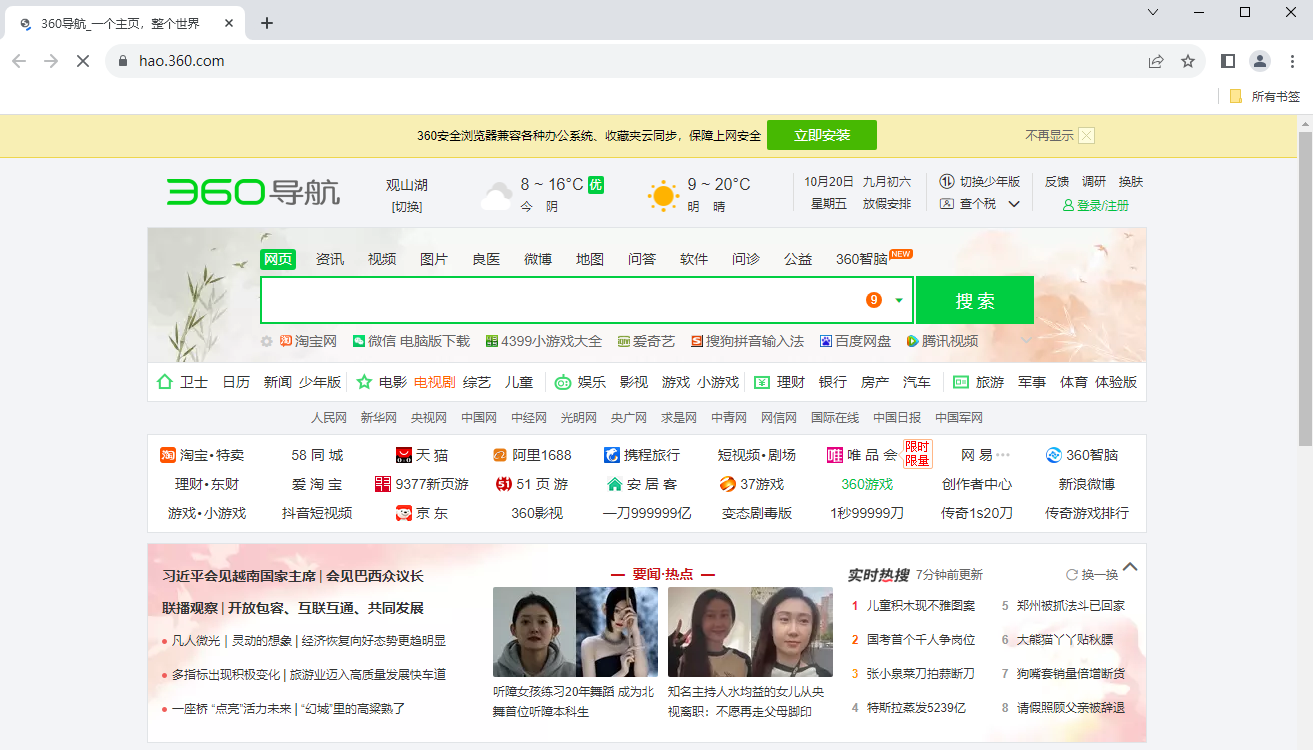Open hot search 儿童积木现不雅图案

point(920,606)
